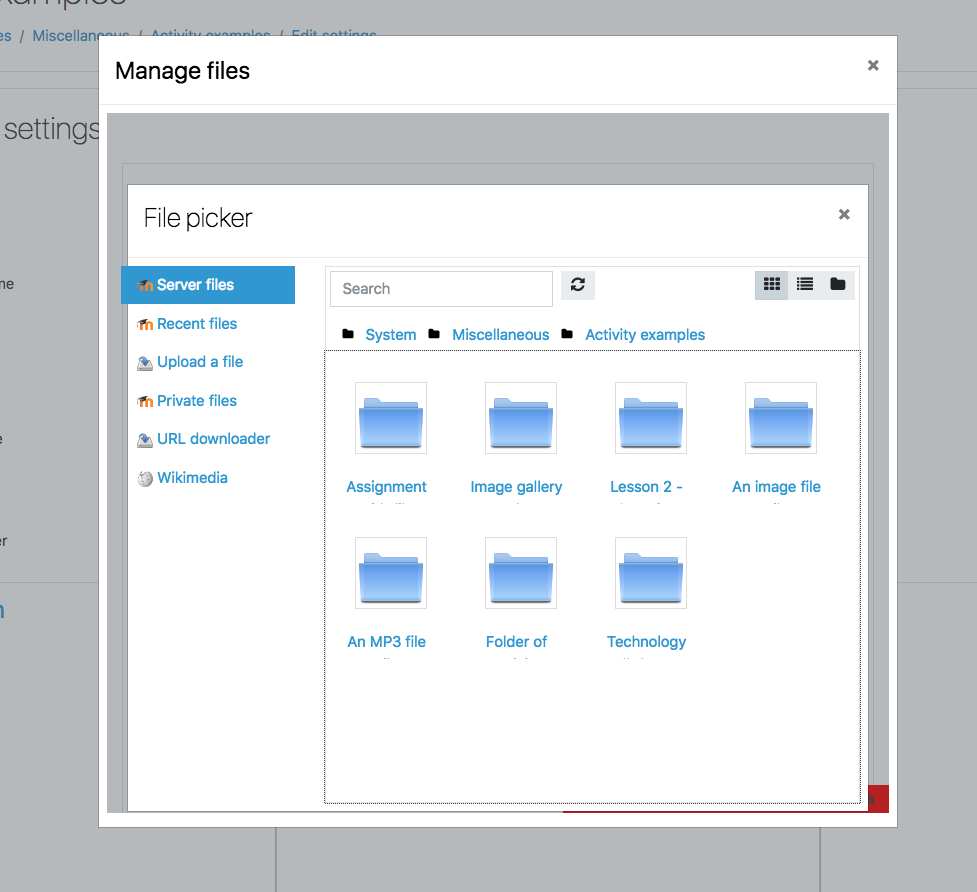Viewport: 977px width, 892px height.
Task: Switch to folder tree view
Action: tap(837, 285)
